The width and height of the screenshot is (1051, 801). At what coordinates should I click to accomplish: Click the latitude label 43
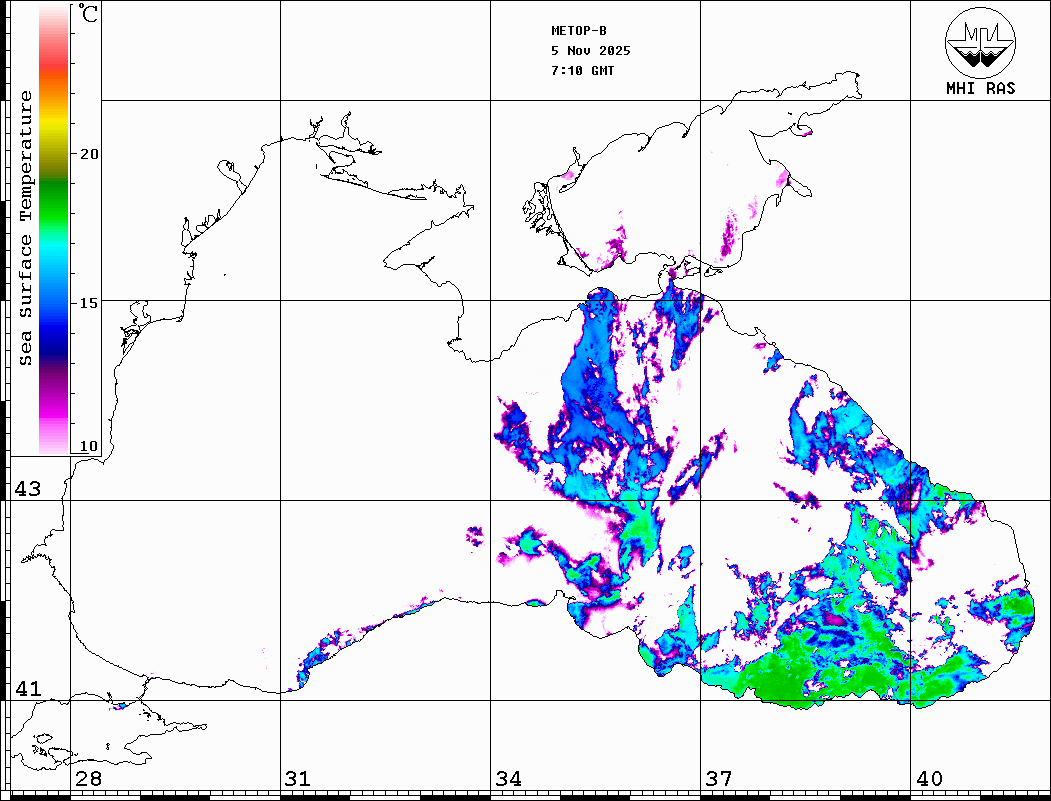[x=26, y=489]
